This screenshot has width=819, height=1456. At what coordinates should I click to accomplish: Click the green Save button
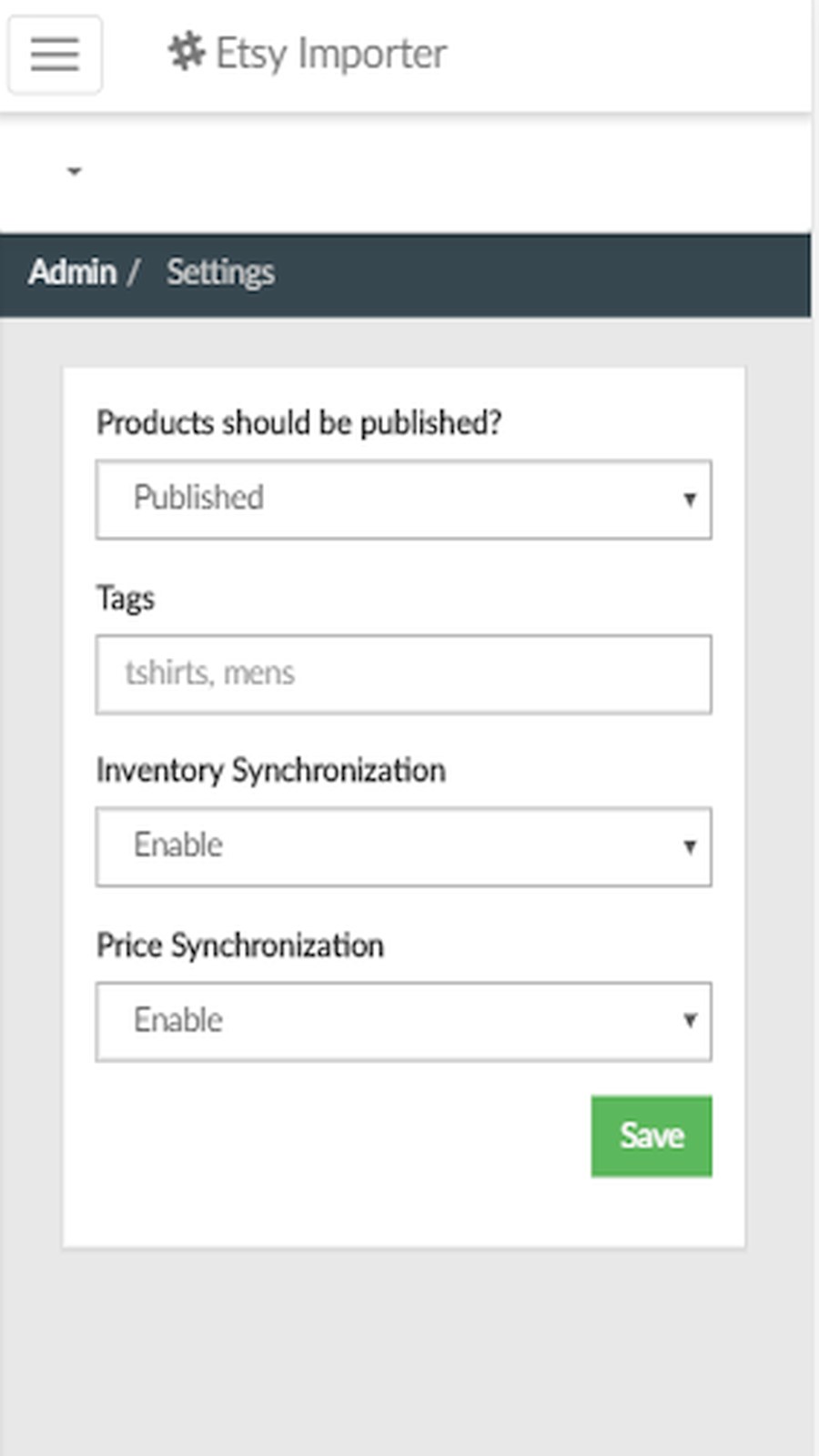[651, 1135]
